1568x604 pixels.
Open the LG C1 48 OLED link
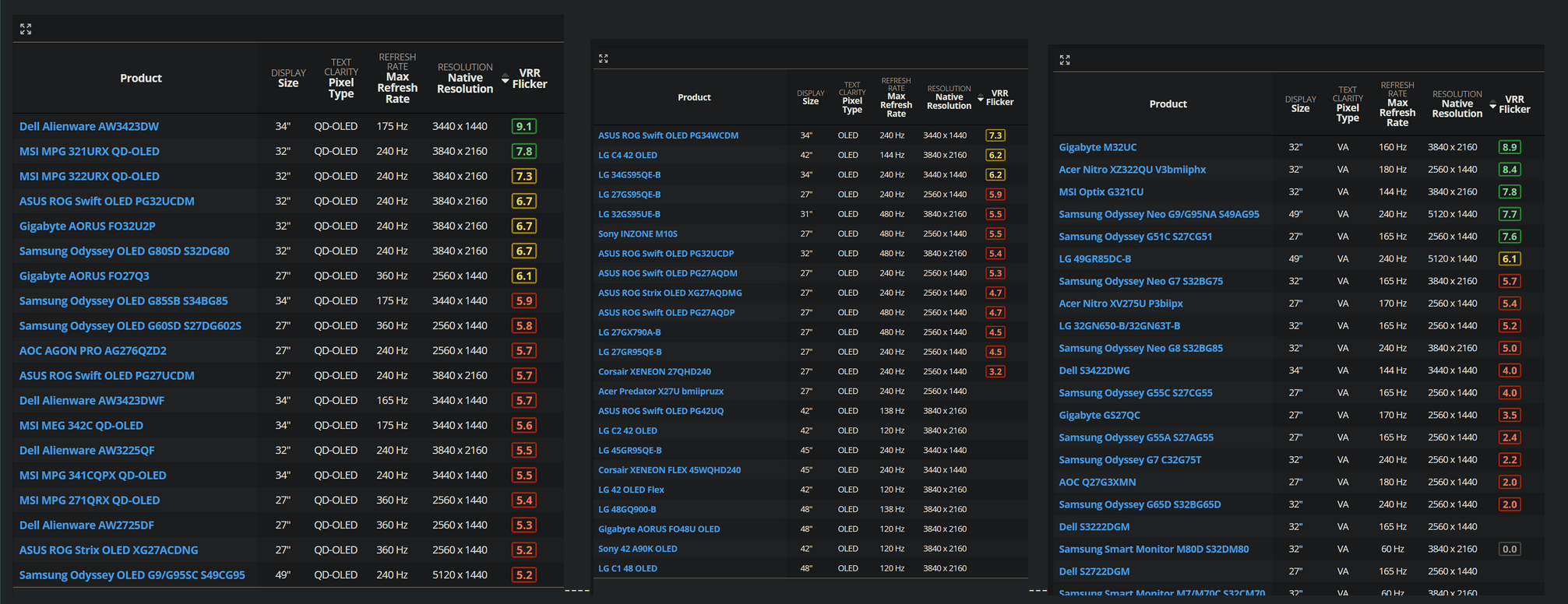pyautogui.click(x=628, y=568)
